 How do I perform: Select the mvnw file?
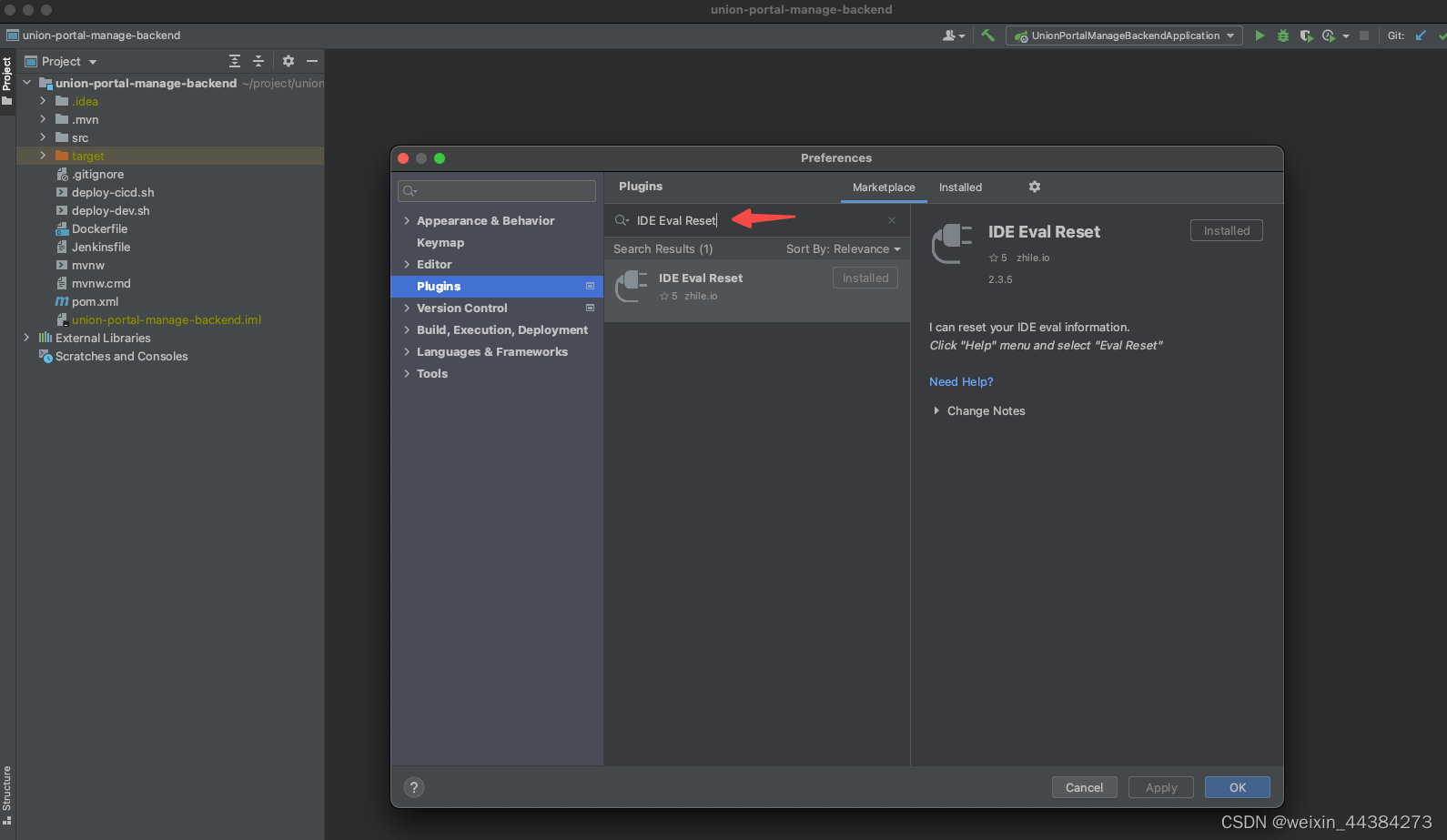point(80,266)
